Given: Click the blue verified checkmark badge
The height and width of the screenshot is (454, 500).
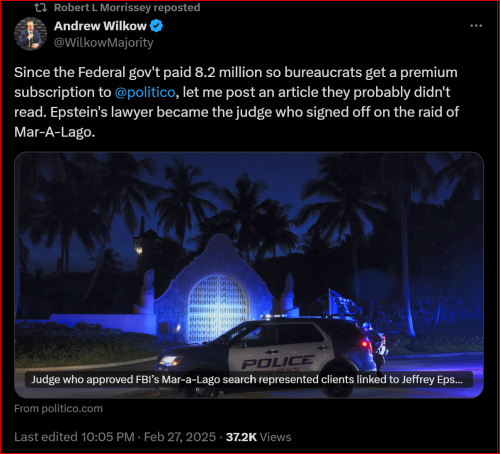Looking at the screenshot, I should click(x=156, y=26).
